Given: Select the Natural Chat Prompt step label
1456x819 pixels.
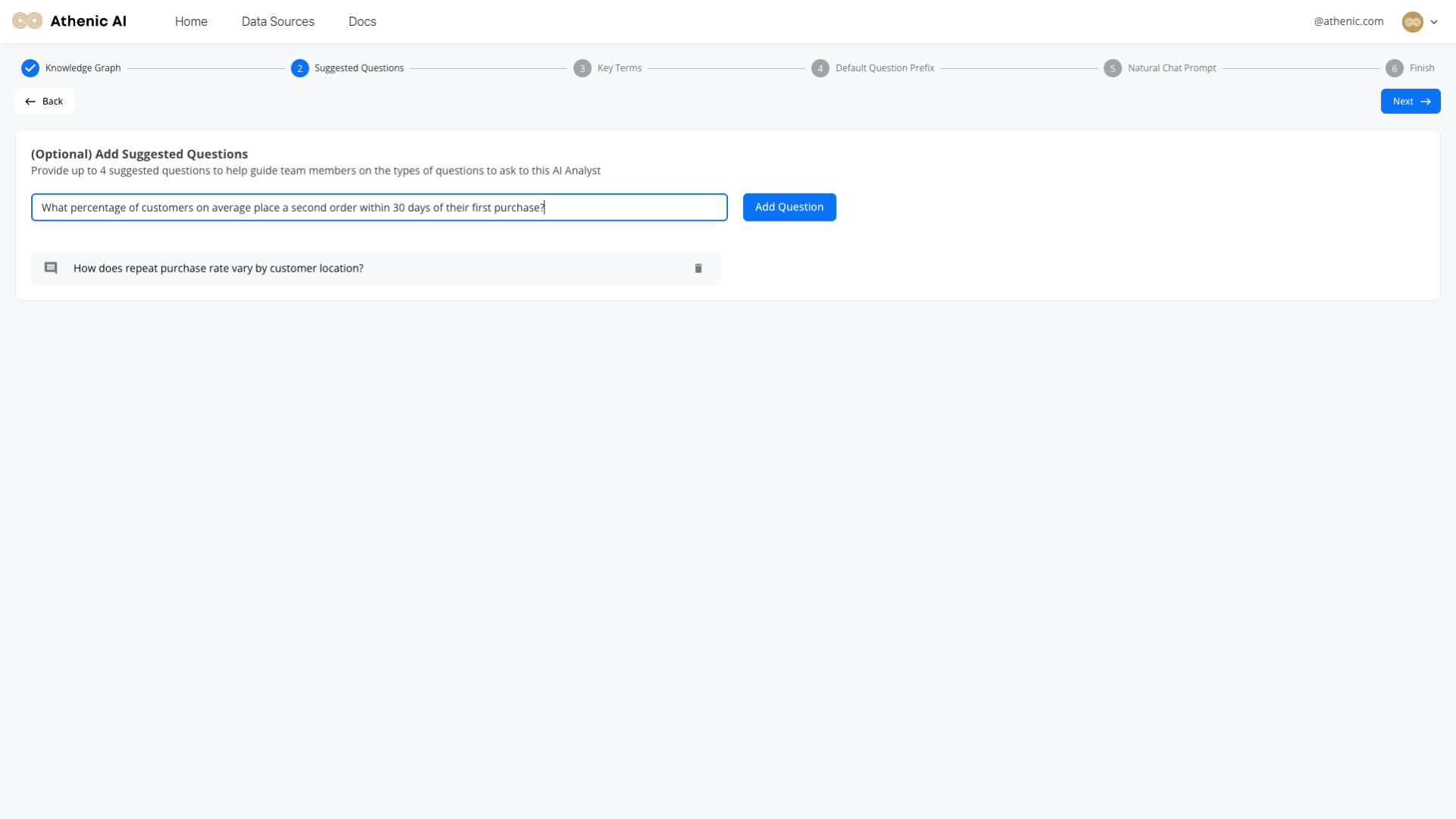Looking at the screenshot, I should pyautogui.click(x=1171, y=68).
